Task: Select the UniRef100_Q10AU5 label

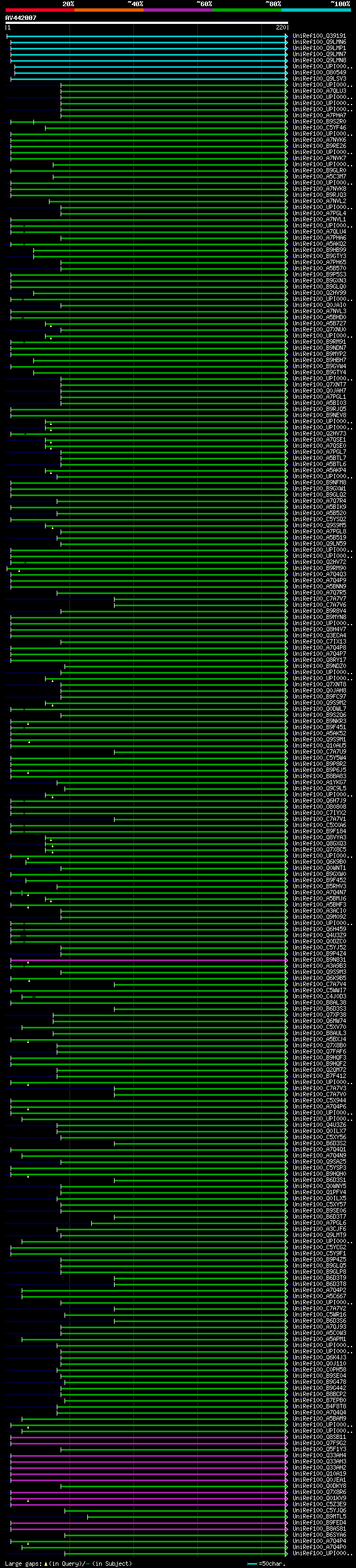Action: click(319, 746)
